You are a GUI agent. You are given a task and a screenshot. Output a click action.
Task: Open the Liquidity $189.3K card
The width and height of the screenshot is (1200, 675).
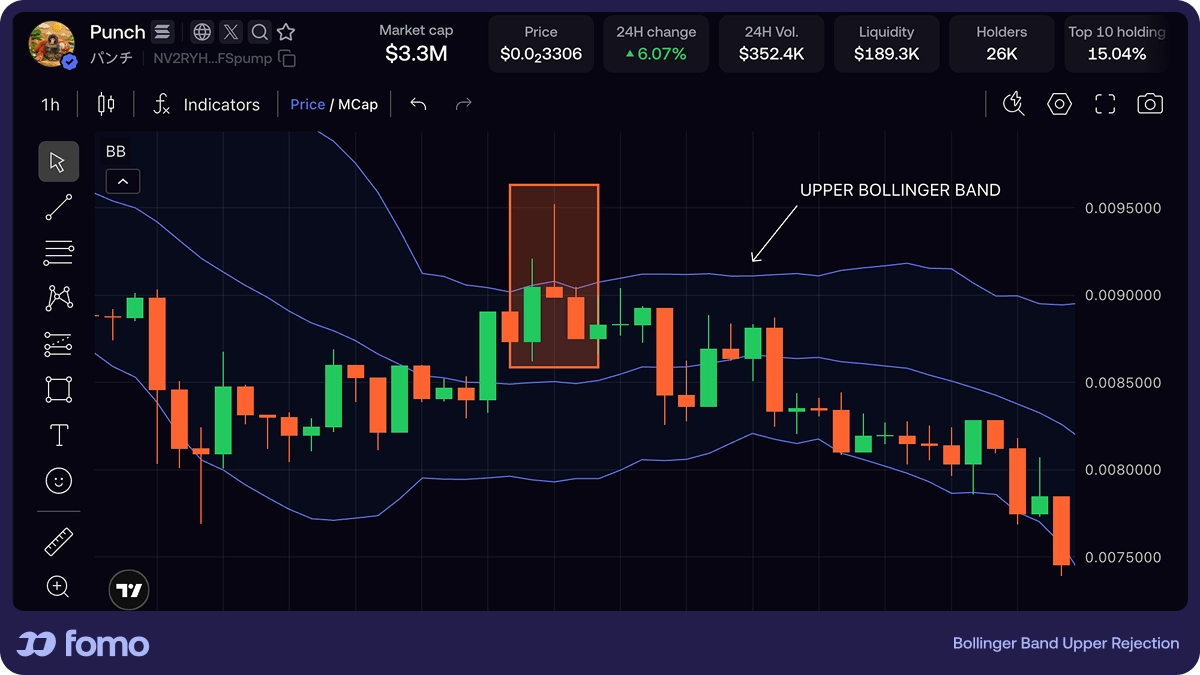click(886, 44)
